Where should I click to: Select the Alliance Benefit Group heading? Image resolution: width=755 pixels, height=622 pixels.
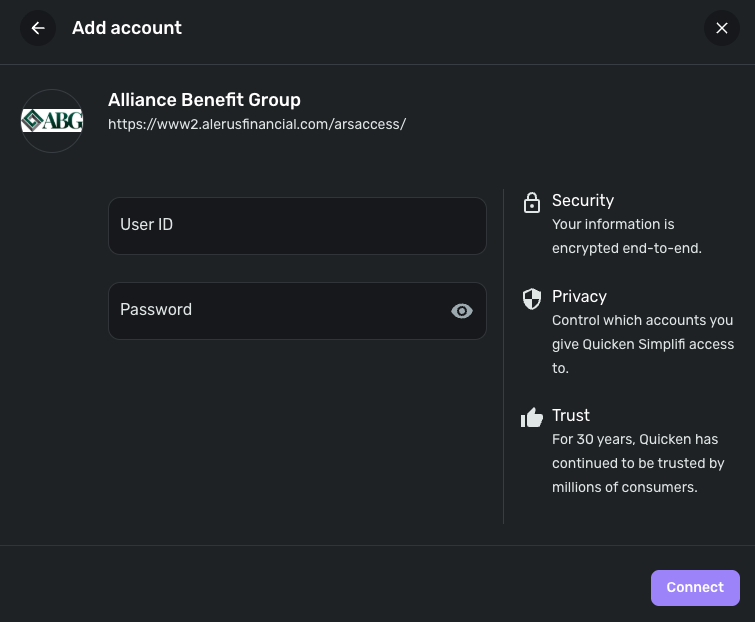pyautogui.click(x=204, y=100)
